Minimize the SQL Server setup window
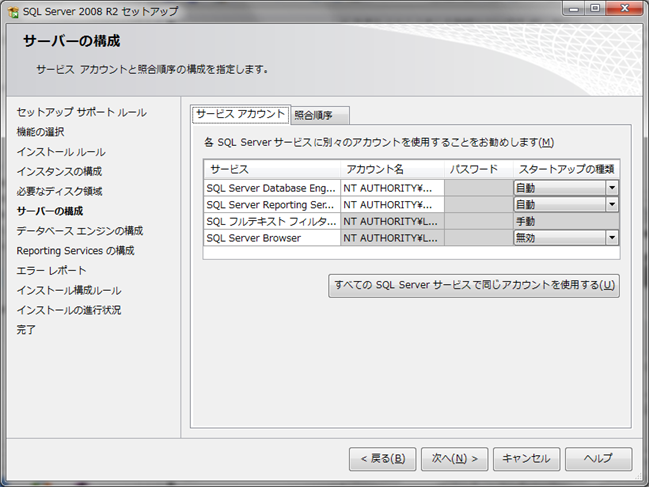 coord(574,9)
